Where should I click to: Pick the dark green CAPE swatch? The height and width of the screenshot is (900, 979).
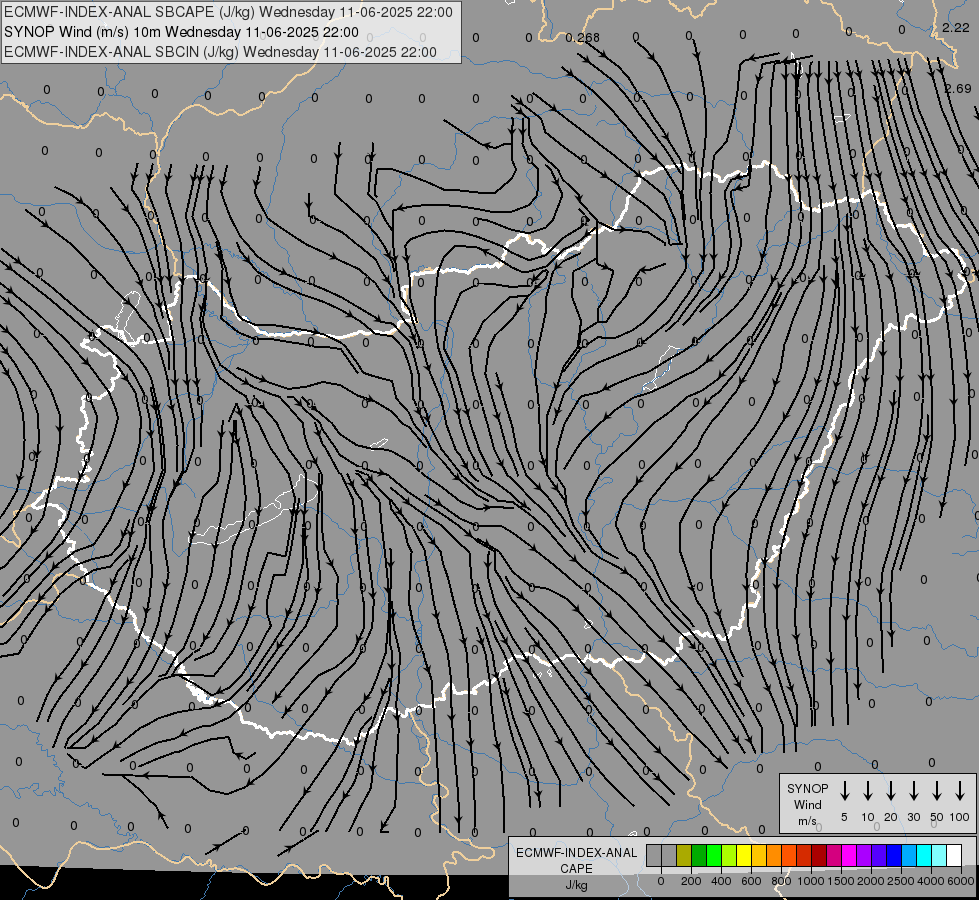click(x=699, y=855)
